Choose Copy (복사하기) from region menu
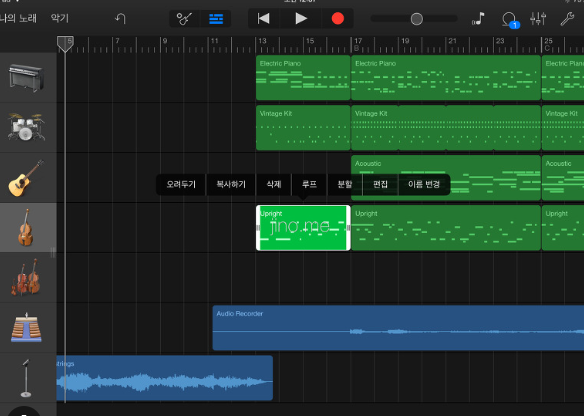 [x=231, y=184]
